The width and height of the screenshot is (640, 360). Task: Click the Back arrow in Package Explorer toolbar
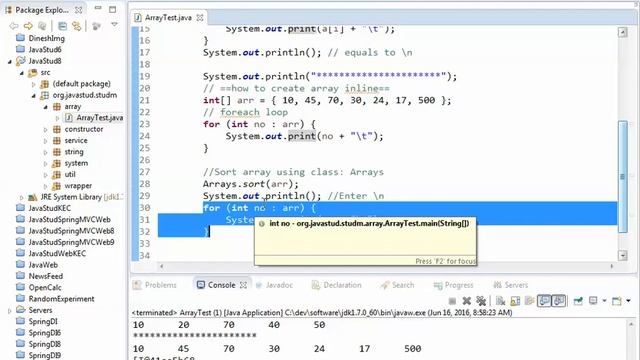click(13, 26)
